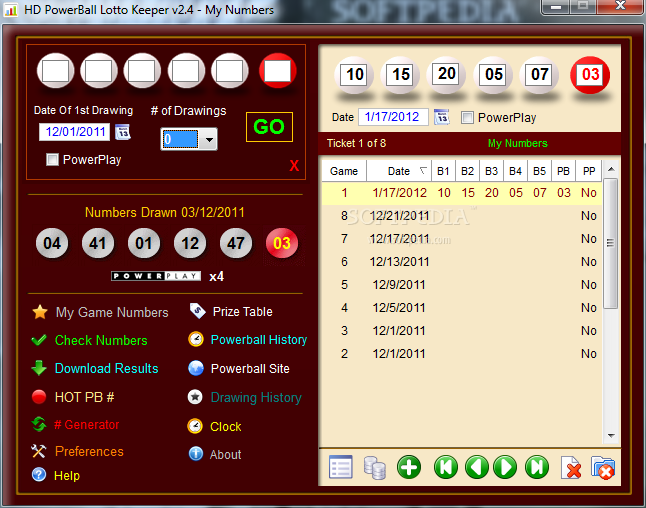Click the Powerball History clock icon
This screenshot has height=508, width=646.
click(196, 339)
